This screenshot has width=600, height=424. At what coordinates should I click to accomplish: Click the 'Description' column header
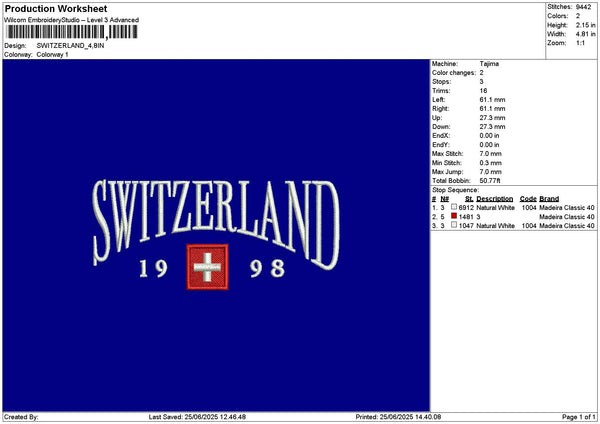pos(494,199)
